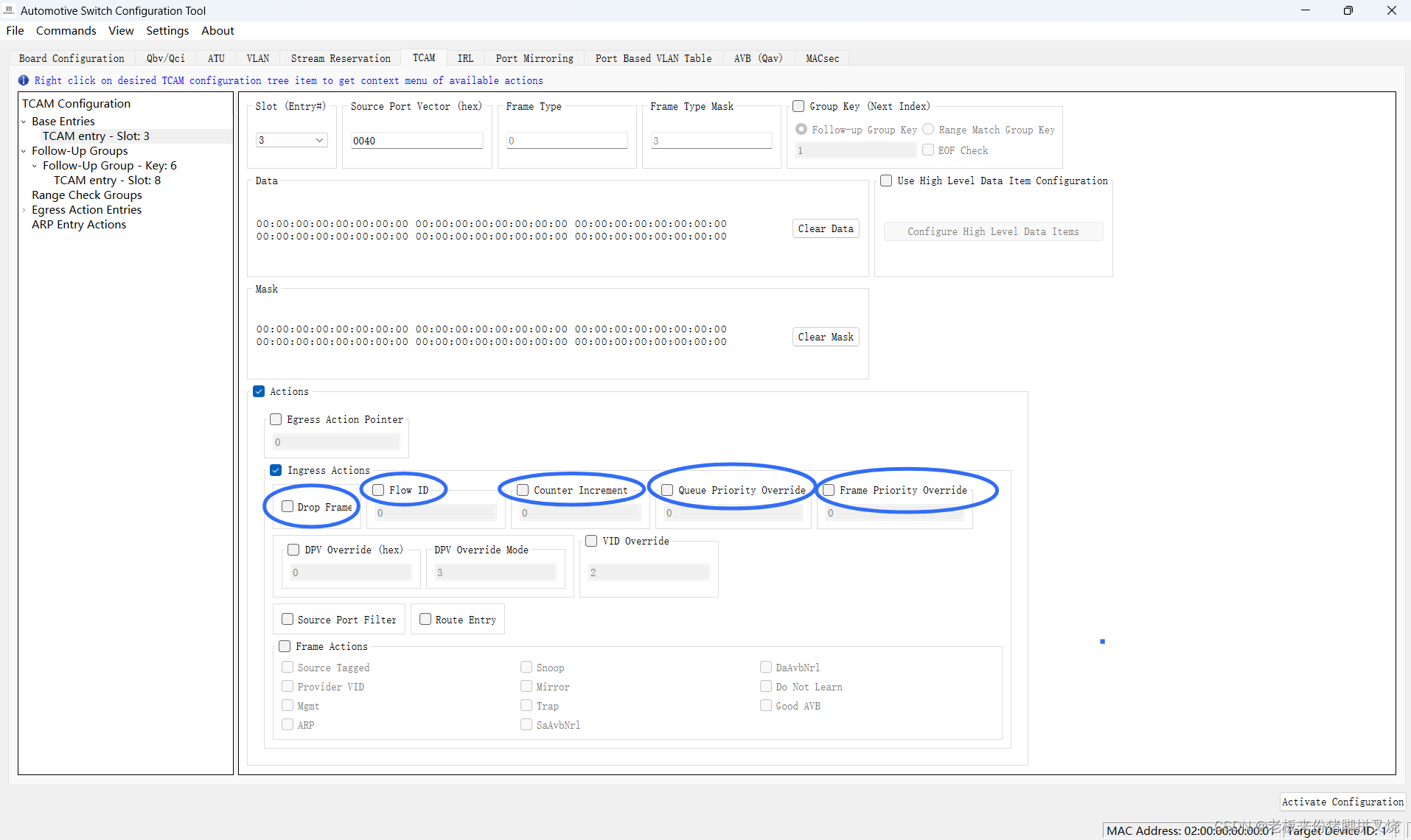Click the first Data hex byte group

(332, 224)
